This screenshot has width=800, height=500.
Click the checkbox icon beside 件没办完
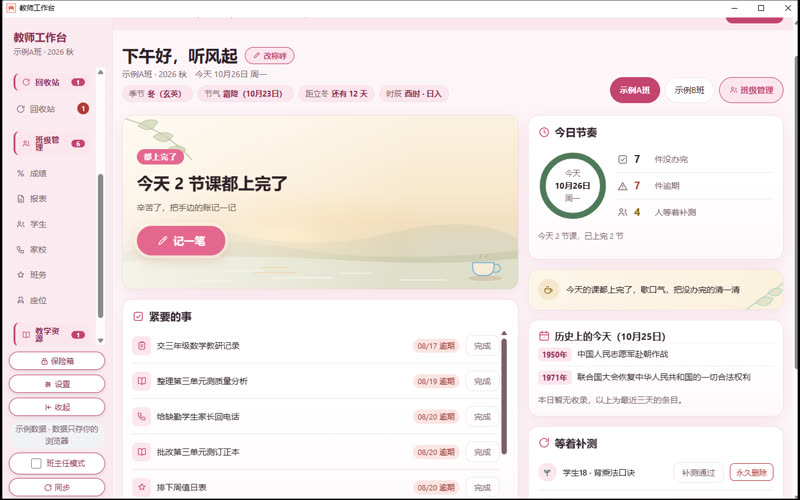622,160
